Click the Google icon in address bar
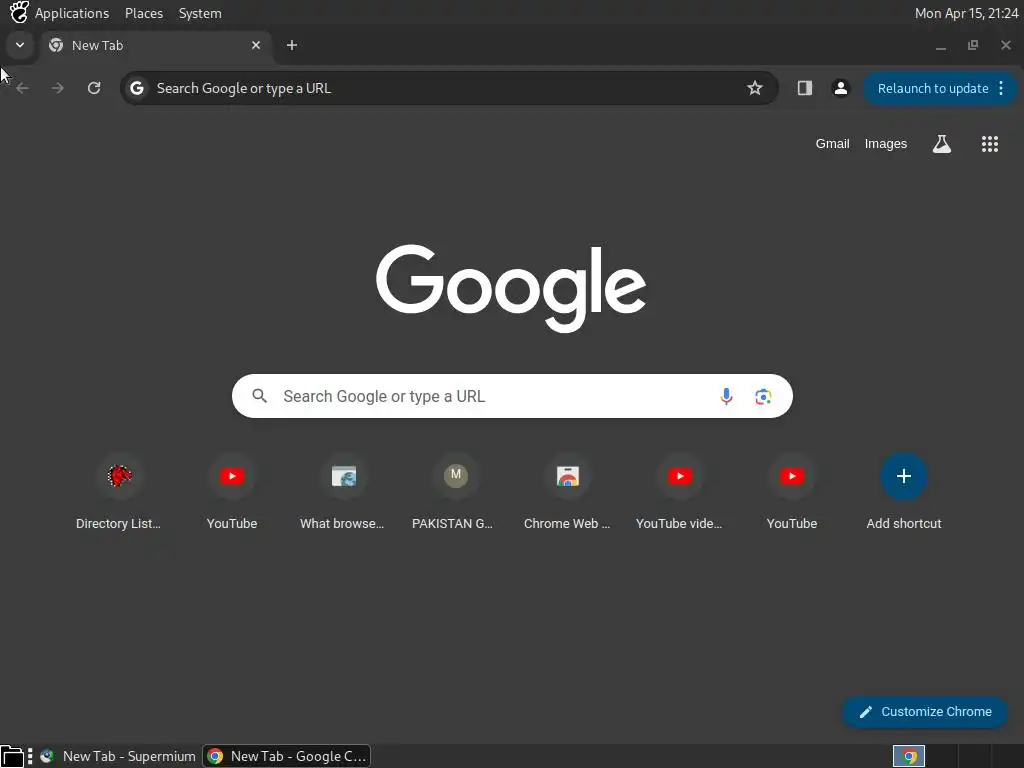1024x768 pixels. click(136, 88)
